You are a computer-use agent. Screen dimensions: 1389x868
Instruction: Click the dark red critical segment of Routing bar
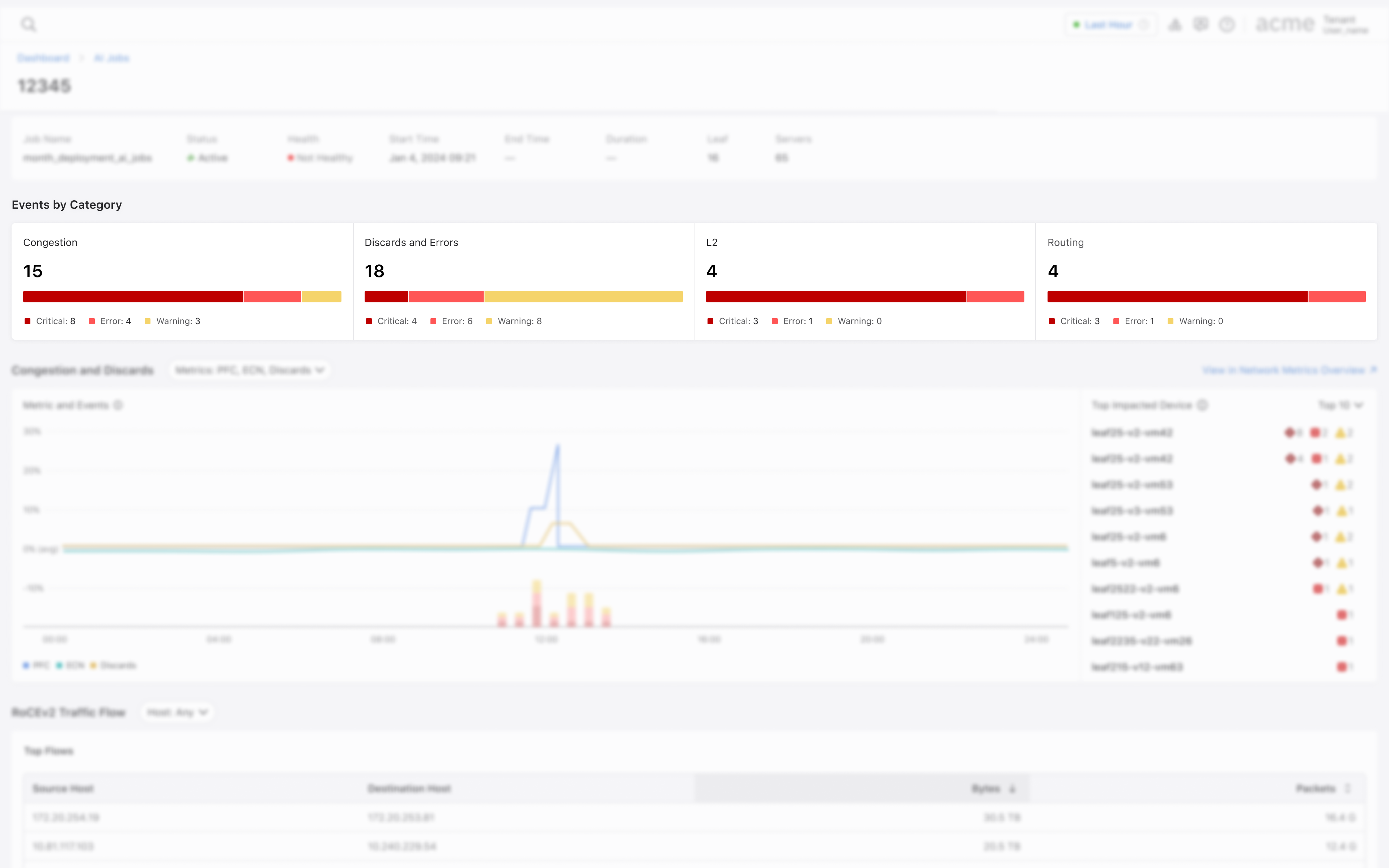tap(1177, 296)
